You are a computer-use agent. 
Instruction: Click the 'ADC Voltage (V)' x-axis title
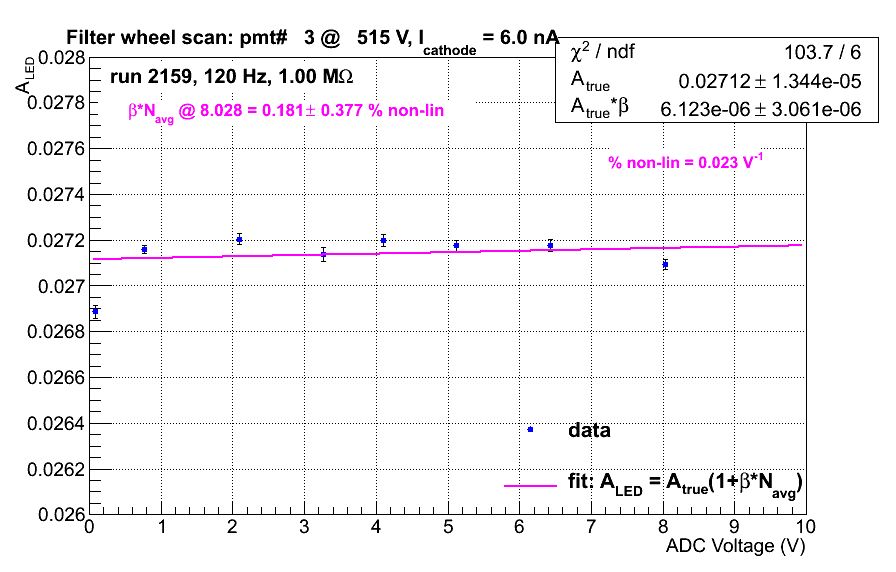pyautogui.click(x=735, y=545)
